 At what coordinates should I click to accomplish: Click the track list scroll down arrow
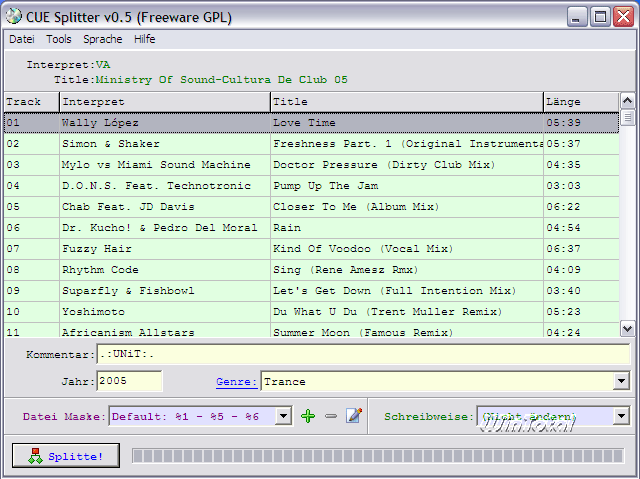pos(627,328)
